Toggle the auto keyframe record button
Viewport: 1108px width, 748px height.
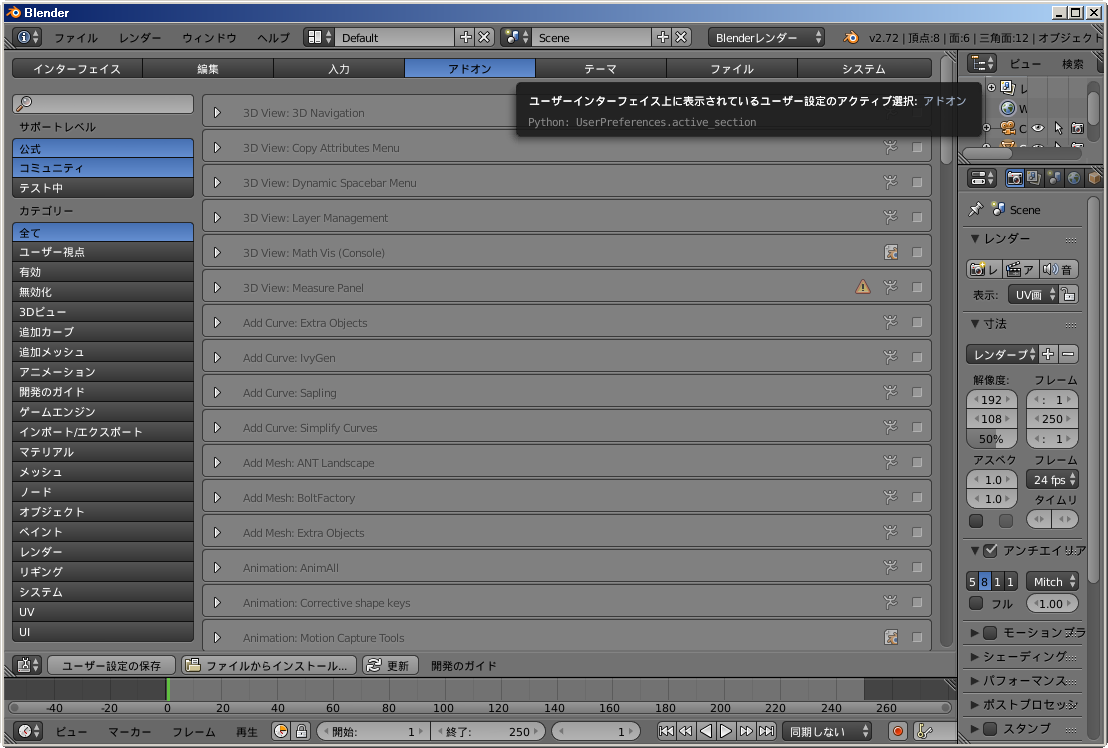coord(898,731)
